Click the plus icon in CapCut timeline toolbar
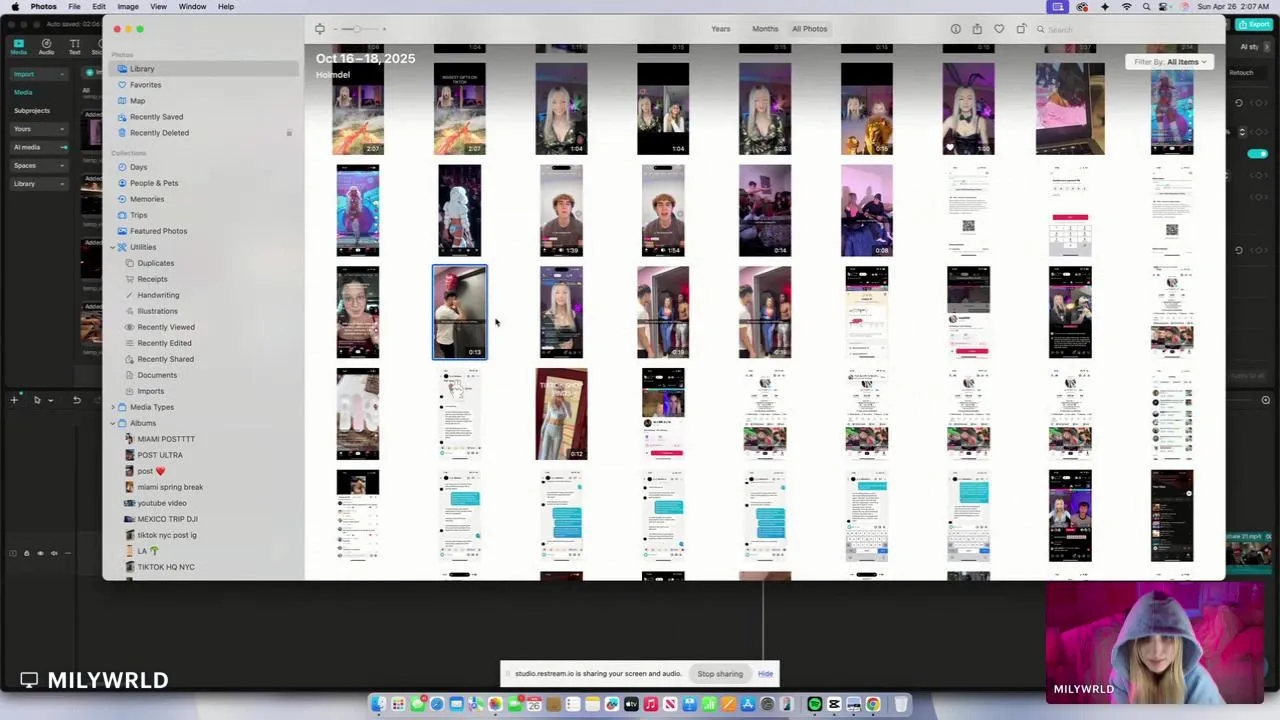The image size is (1280, 720). tap(14, 400)
